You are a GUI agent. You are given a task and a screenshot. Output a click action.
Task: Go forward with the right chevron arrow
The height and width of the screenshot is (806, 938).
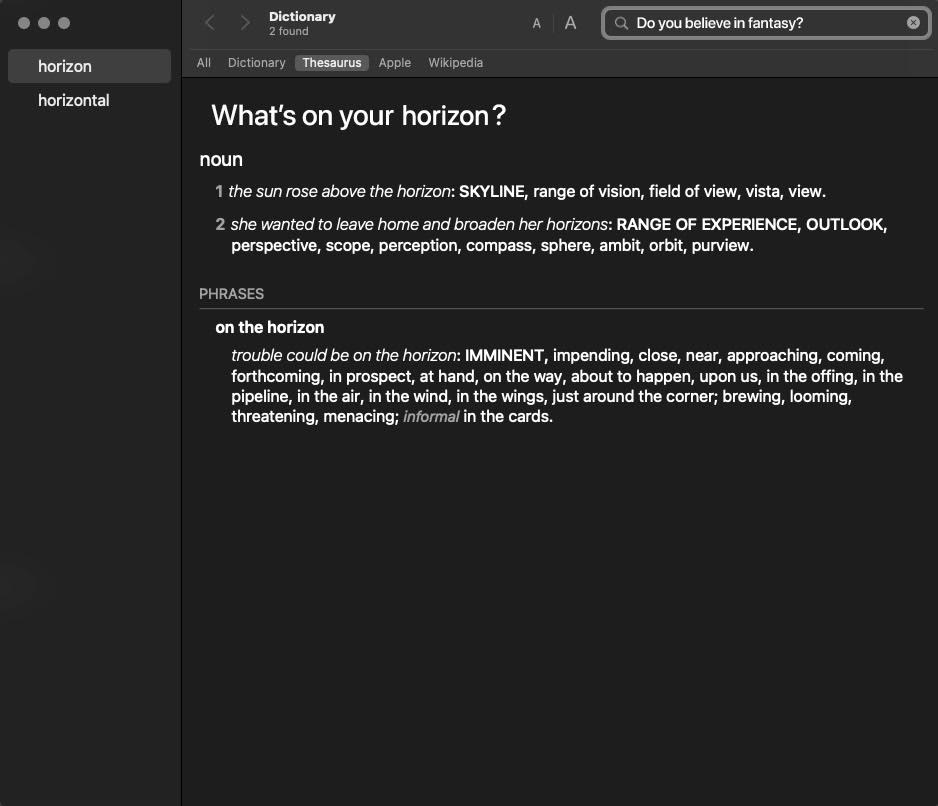coord(245,23)
